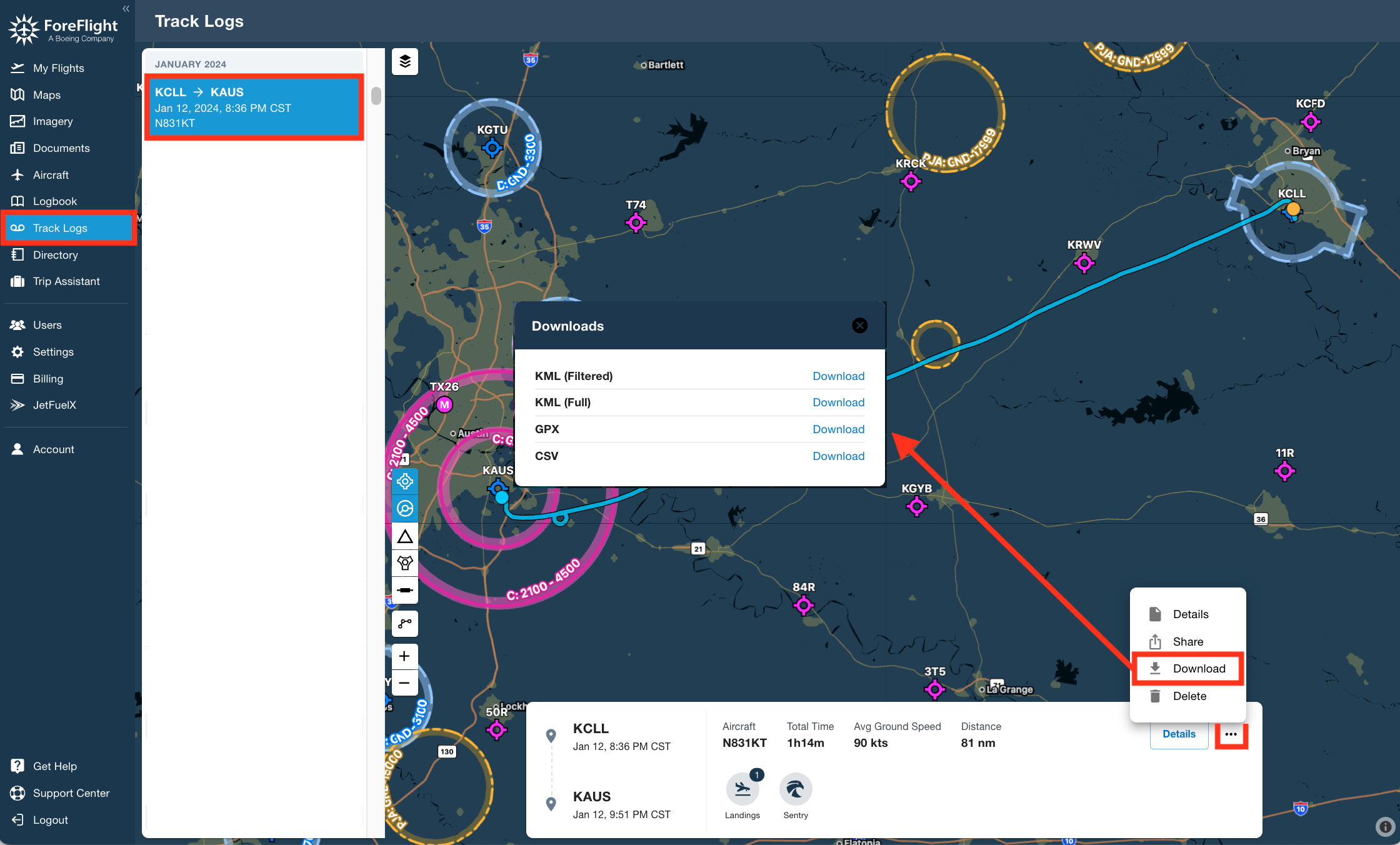This screenshot has height=845, width=1400.
Task: Open Documents section
Action: [61, 148]
